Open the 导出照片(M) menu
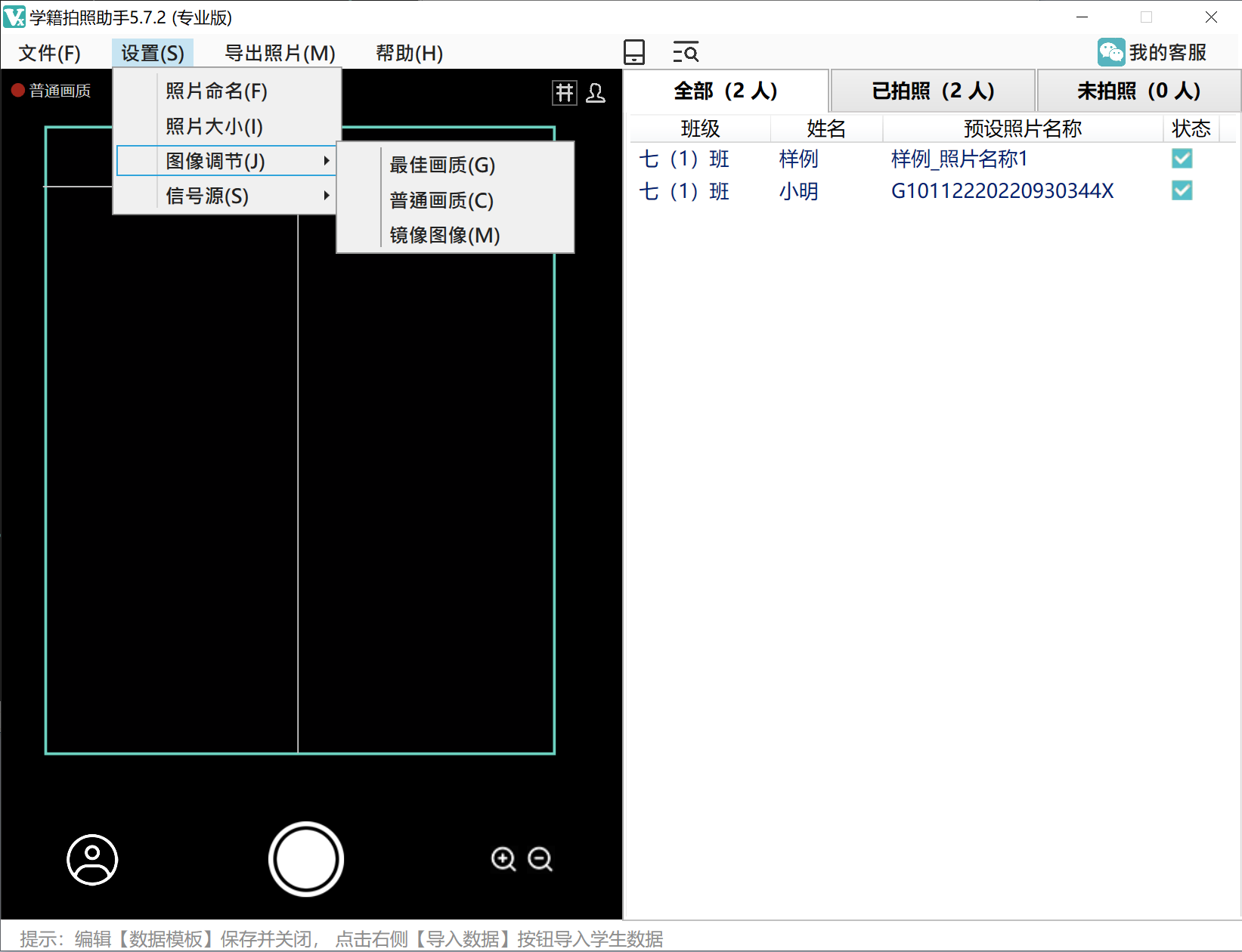The width and height of the screenshot is (1242, 952). click(280, 53)
